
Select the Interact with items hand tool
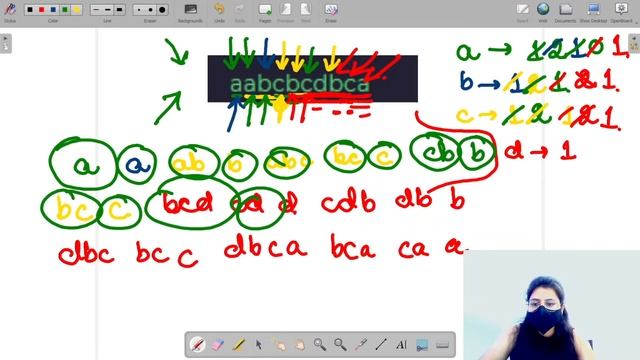pyautogui.click(x=280, y=345)
